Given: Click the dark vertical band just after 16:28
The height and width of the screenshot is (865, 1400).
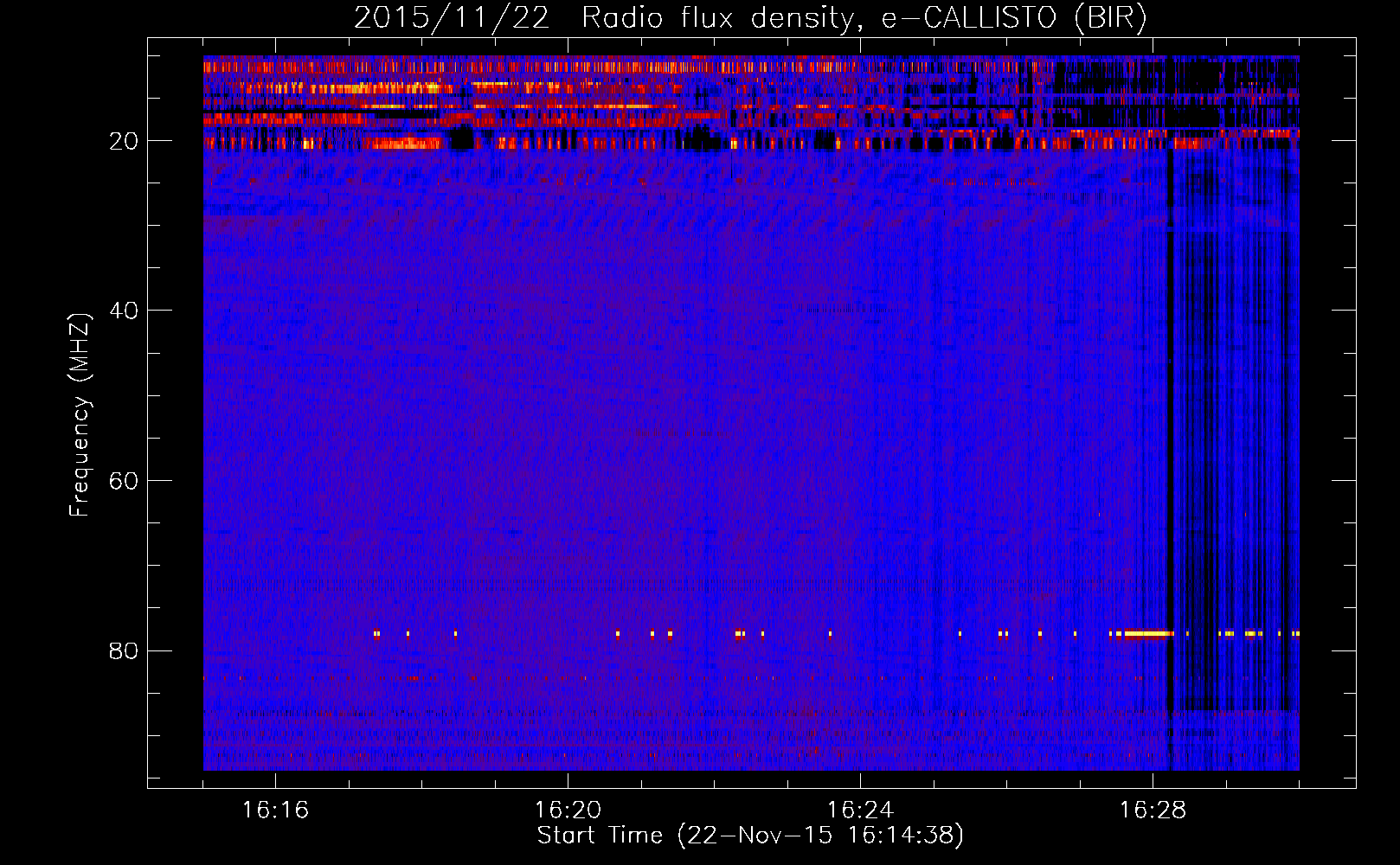Looking at the screenshot, I should click(1172, 432).
